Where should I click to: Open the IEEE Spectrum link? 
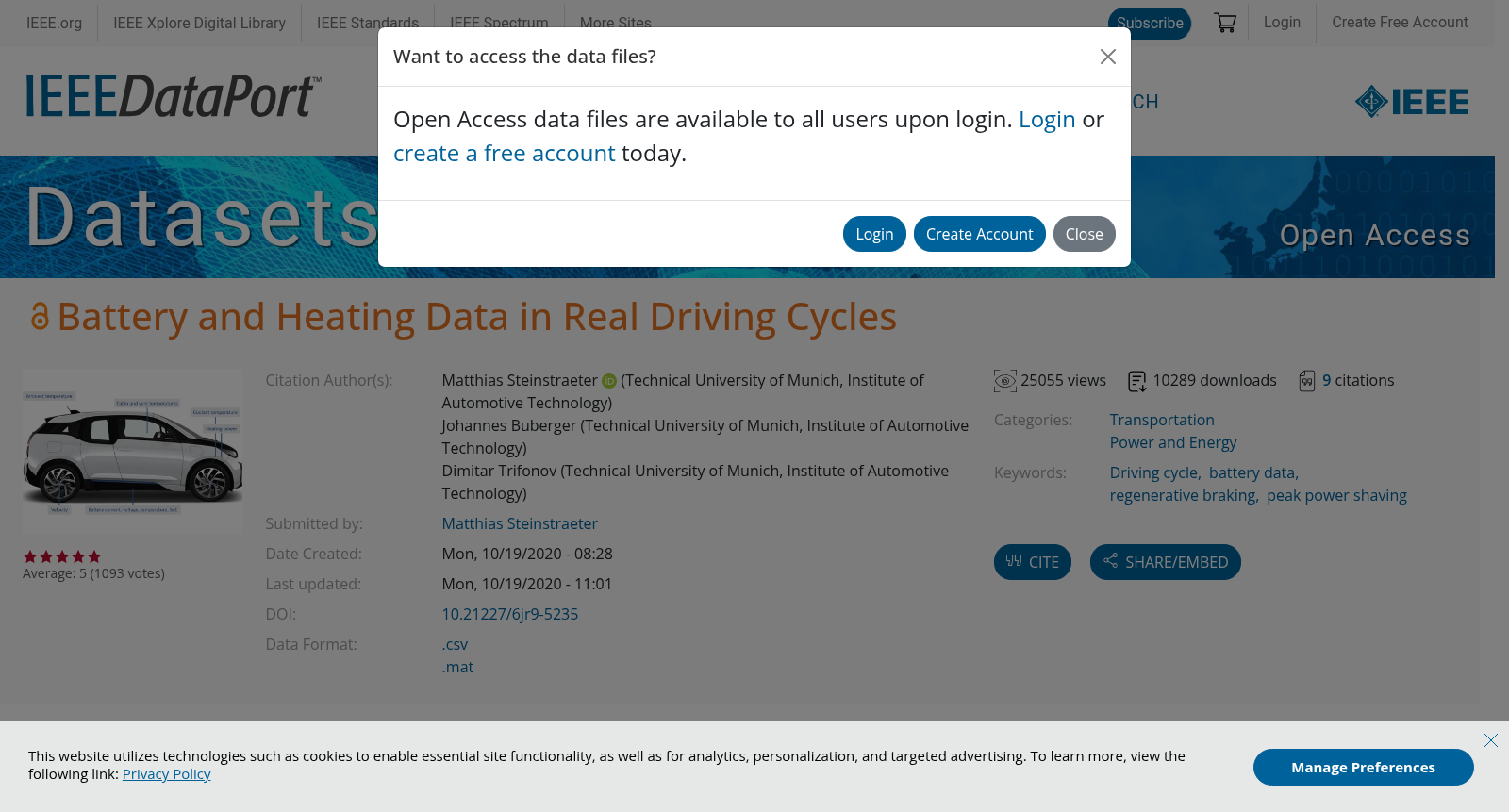[499, 23]
